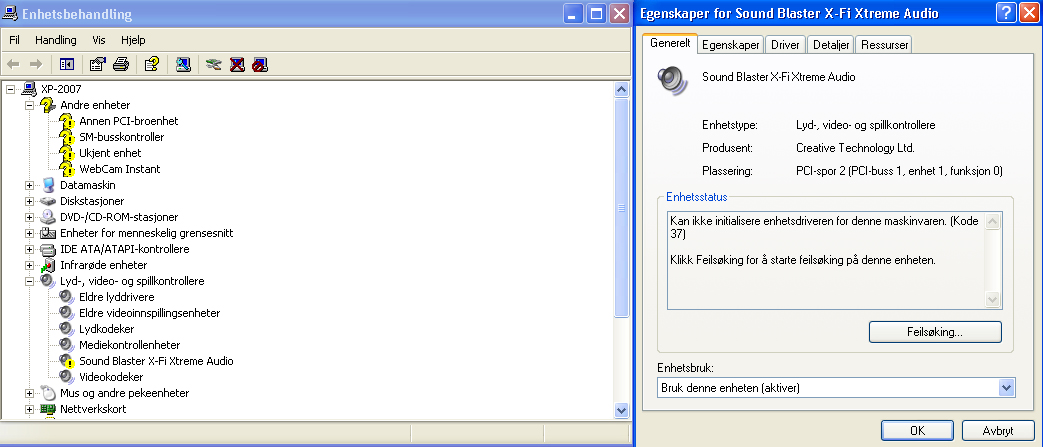1043x447 pixels.
Task: Click the printer icon in the toolbar
Action: click(x=120, y=65)
